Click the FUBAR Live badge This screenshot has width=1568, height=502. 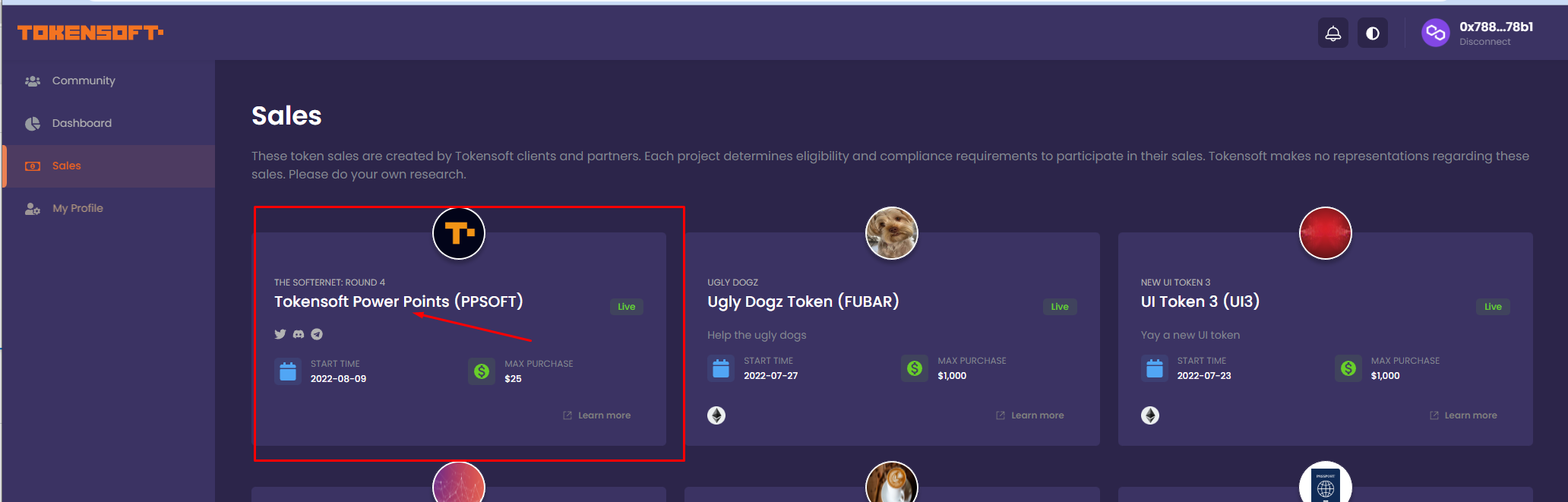(1060, 307)
